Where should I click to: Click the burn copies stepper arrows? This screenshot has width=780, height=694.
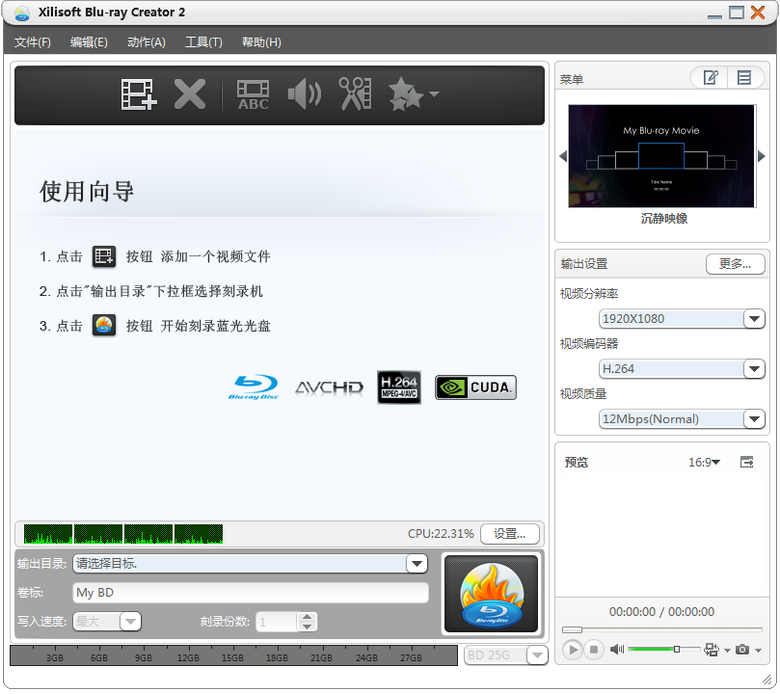click(306, 622)
